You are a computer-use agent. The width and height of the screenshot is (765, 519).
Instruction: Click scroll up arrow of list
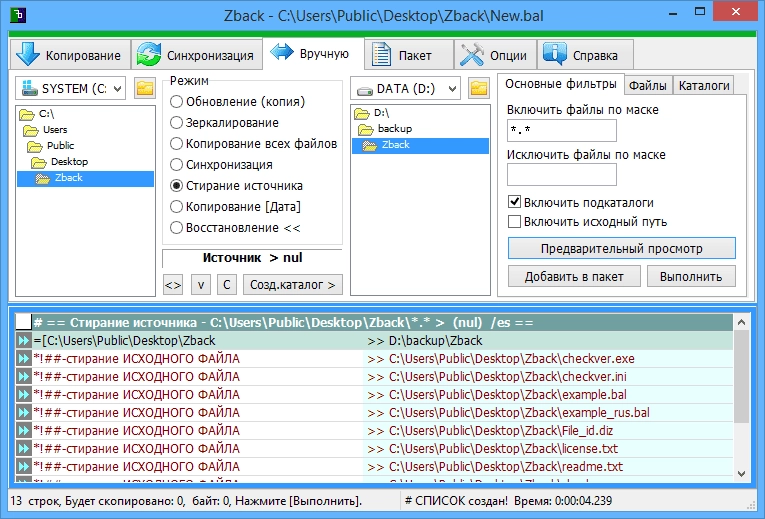click(742, 322)
